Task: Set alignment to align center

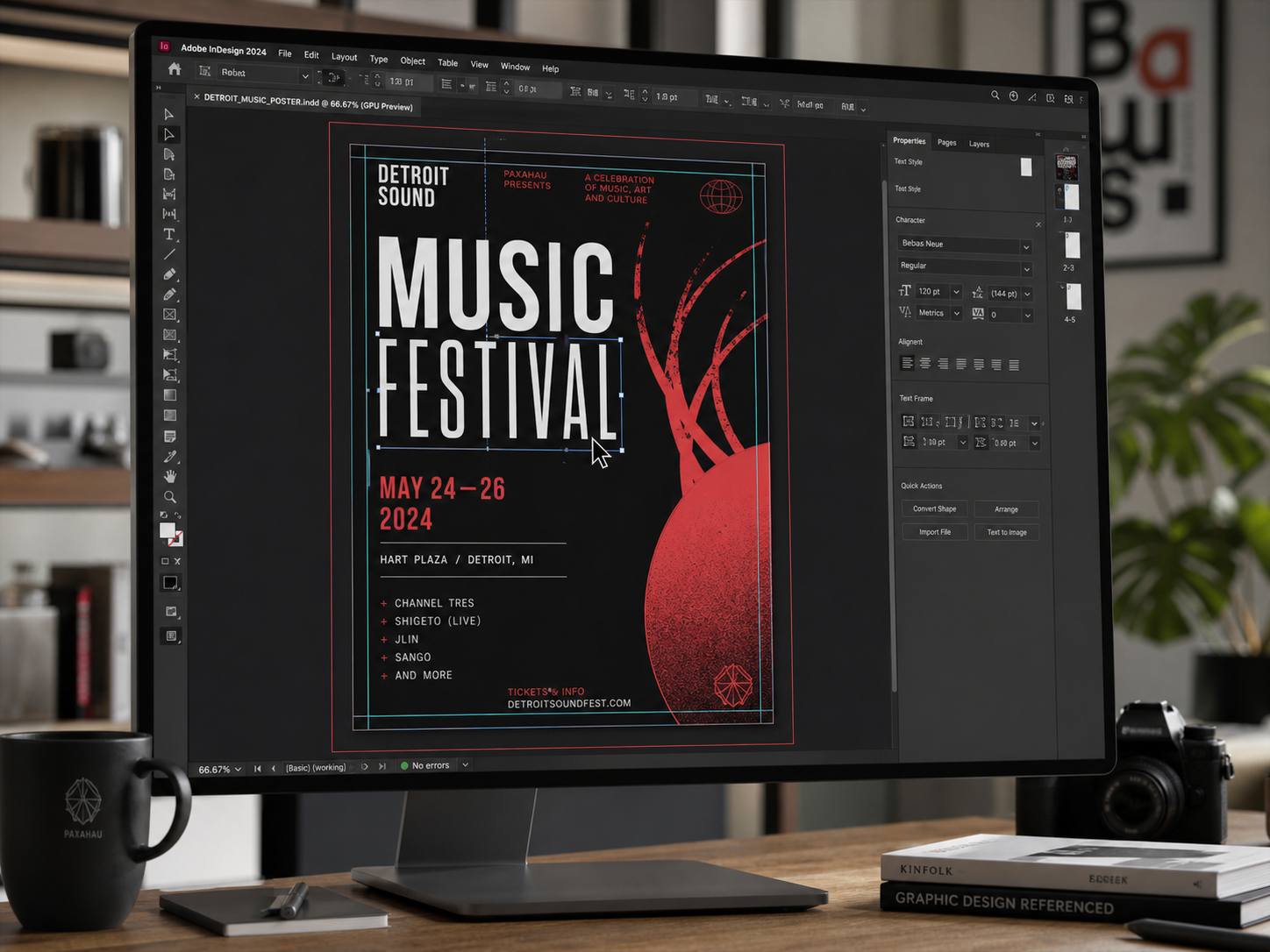Action: tap(924, 363)
